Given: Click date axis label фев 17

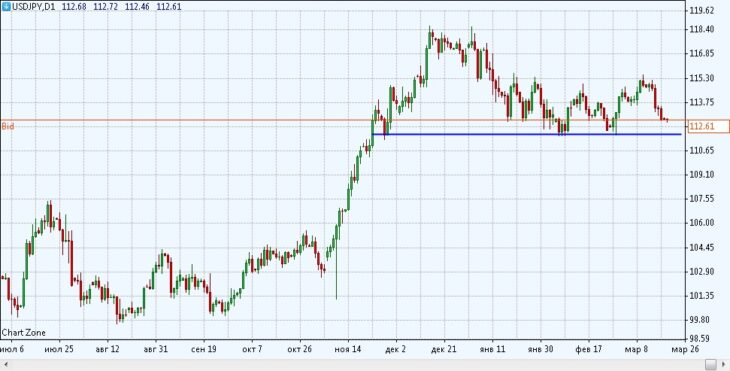Looking at the screenshot, I should coord(588,349).
